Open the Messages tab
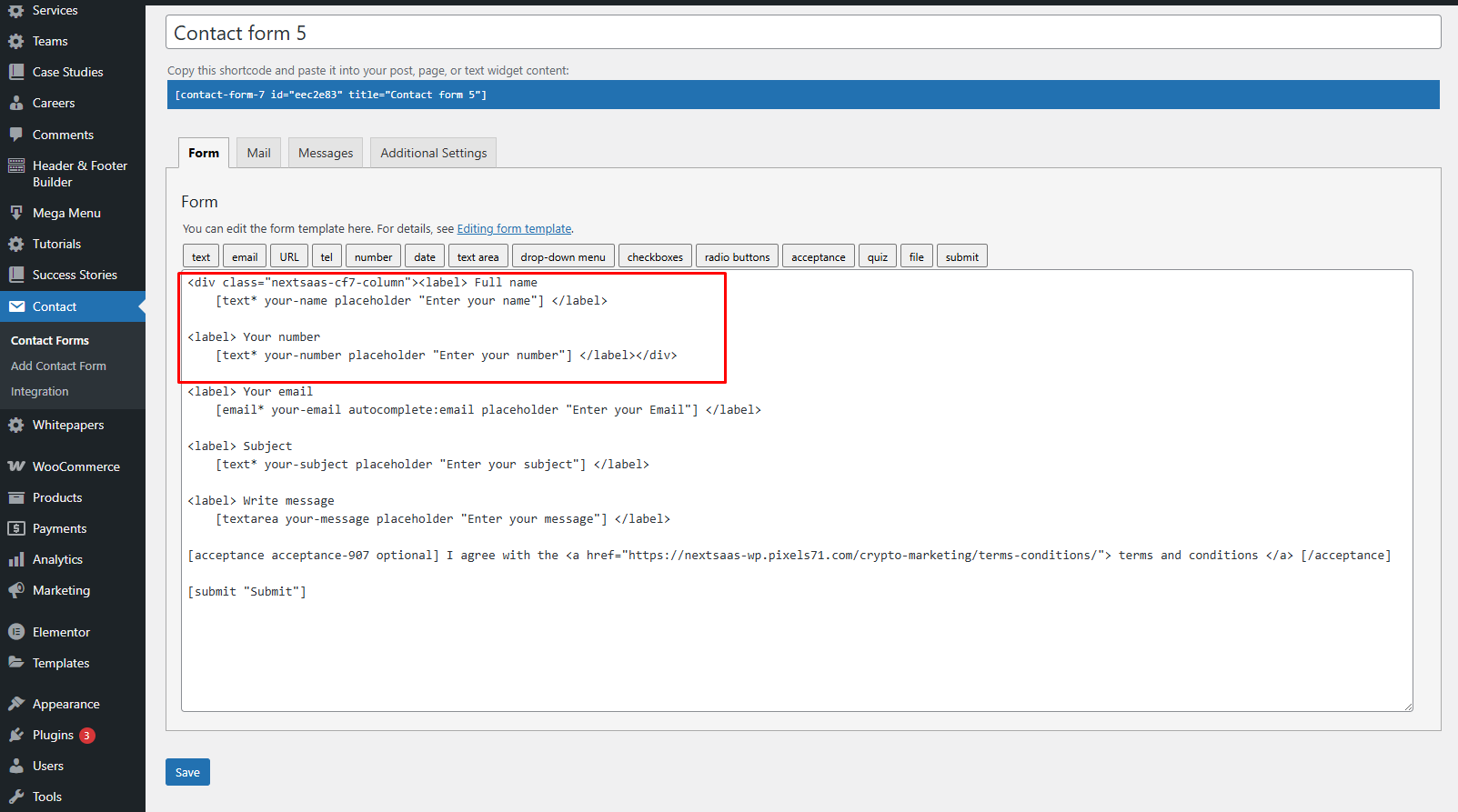This screenshot has width=1458, height=812. (325, 153)
